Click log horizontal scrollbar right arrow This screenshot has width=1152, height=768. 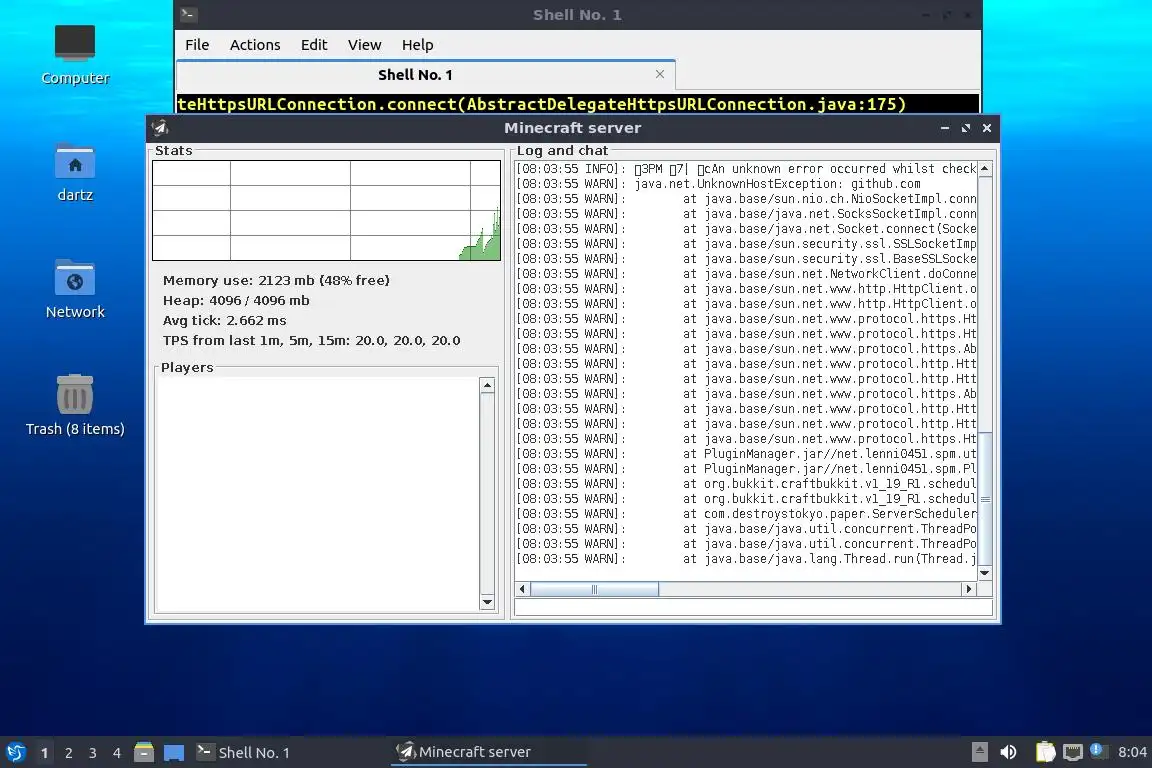click(x=969, y=589)
